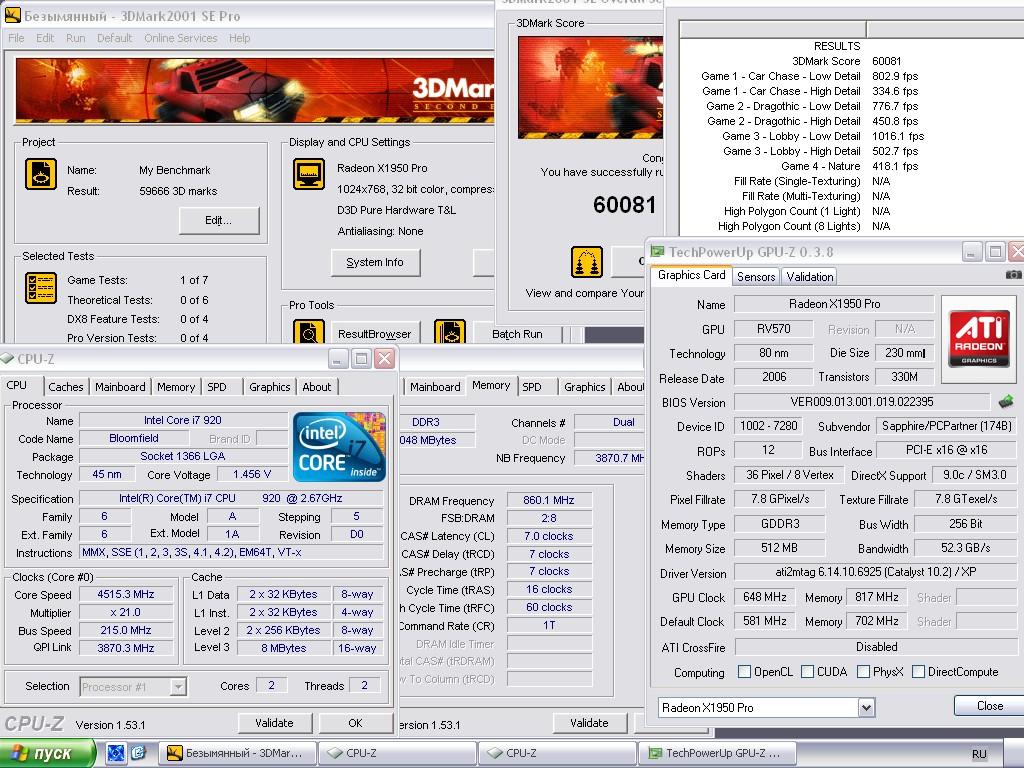Viewport: 1024px width, 768px height.
Task: Switch to SPD tab in rear CPU-Z
Action: pyautogui.click(x=532, y=387)
